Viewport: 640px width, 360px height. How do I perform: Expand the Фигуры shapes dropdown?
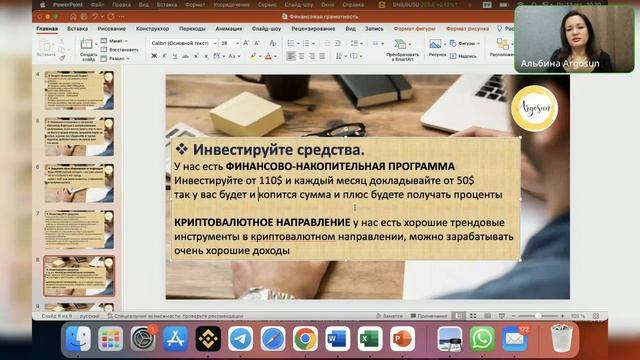(x=478, y=43)
